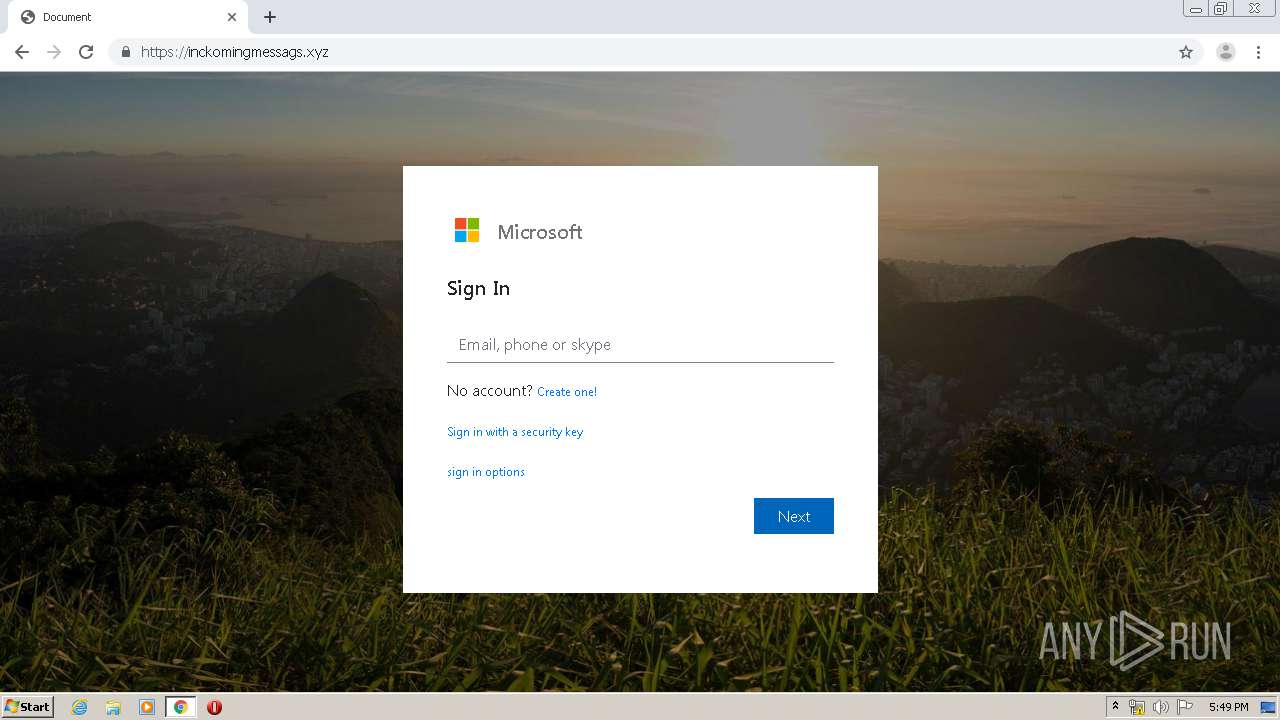Open the network tray icon

point(1137,707)
